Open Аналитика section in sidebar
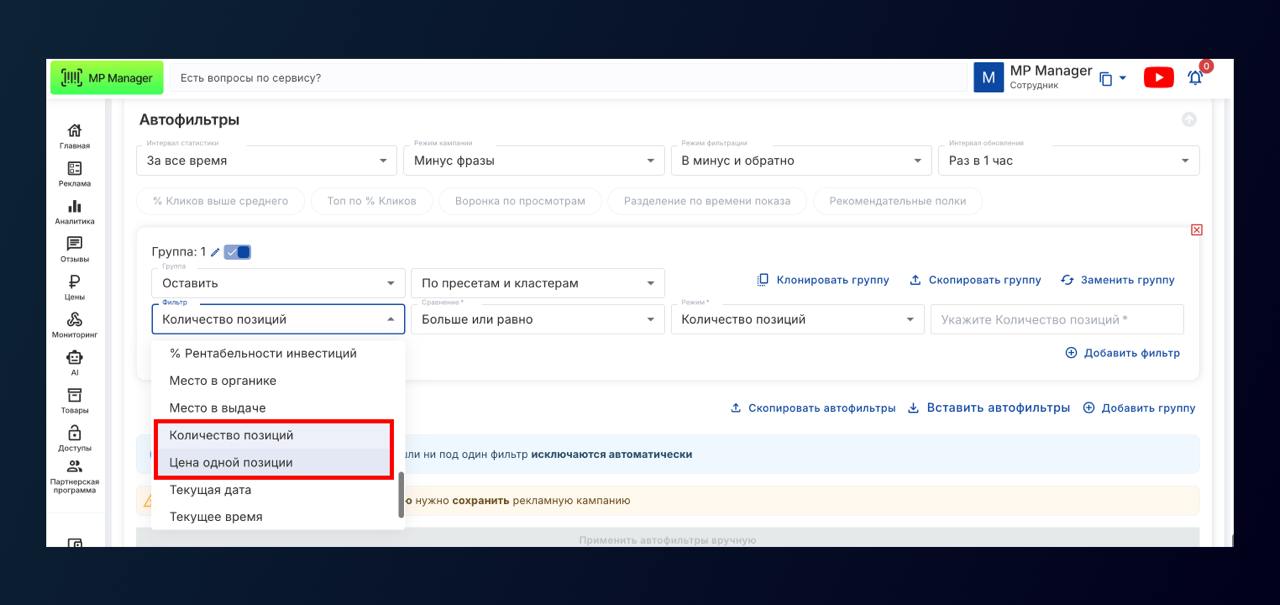 [74, 210]
